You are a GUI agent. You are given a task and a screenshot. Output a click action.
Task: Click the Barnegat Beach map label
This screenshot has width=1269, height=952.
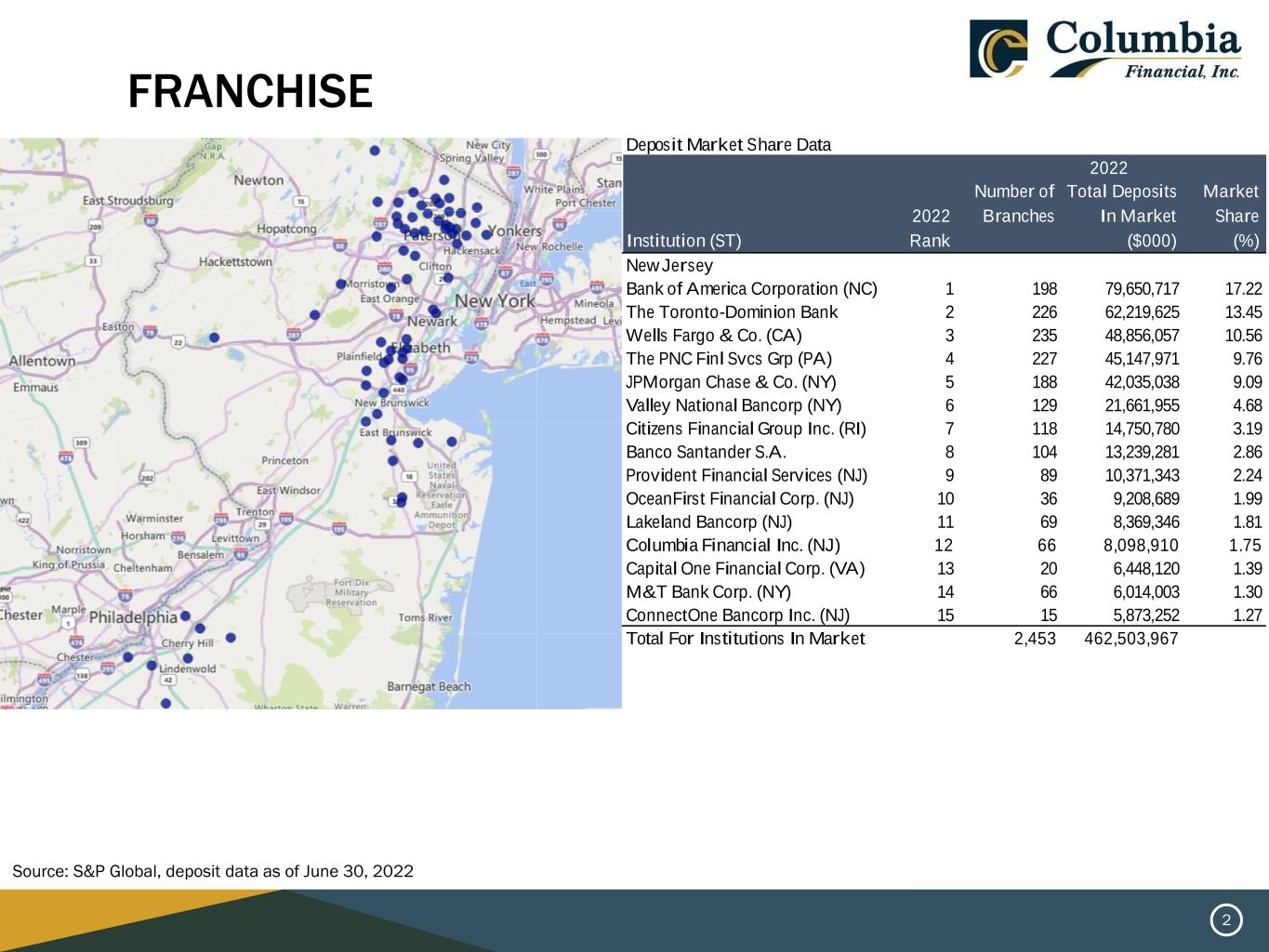point(429,687)
